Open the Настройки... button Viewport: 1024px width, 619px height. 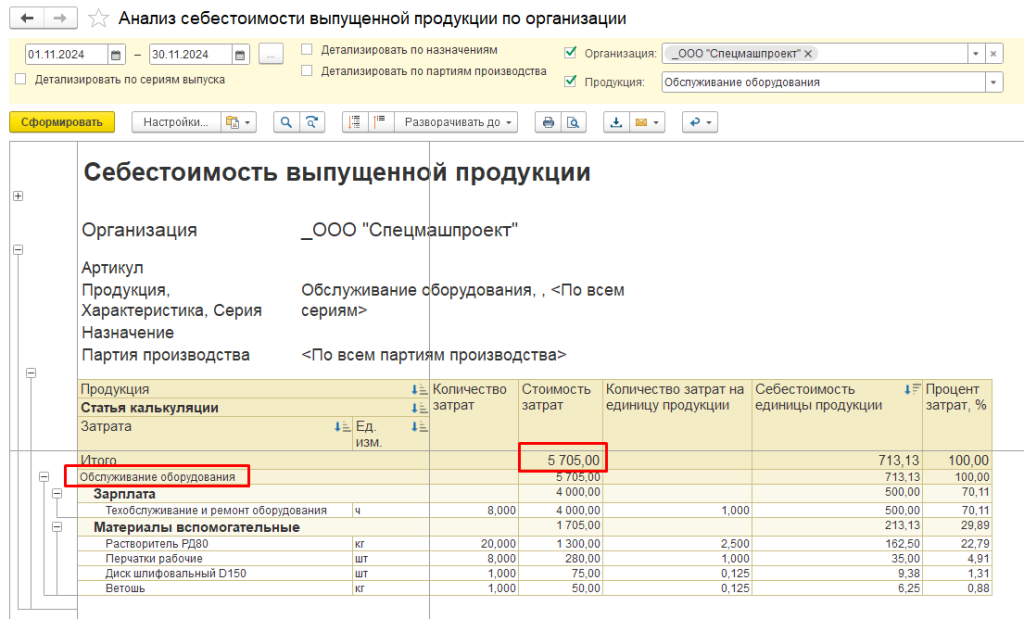176,122
